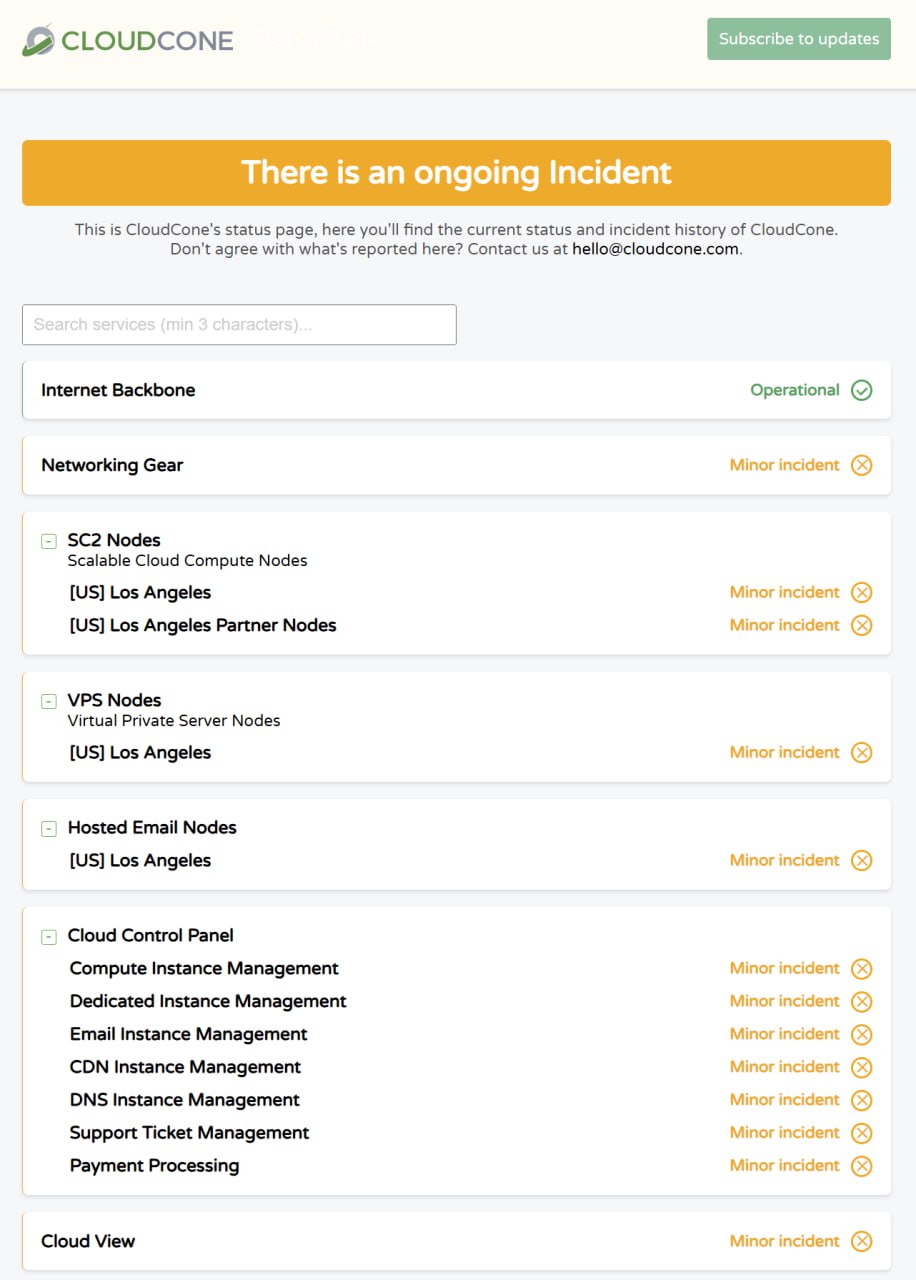
Task: Select the CDN Instance Management row
Action: (x=186, y=1067)
